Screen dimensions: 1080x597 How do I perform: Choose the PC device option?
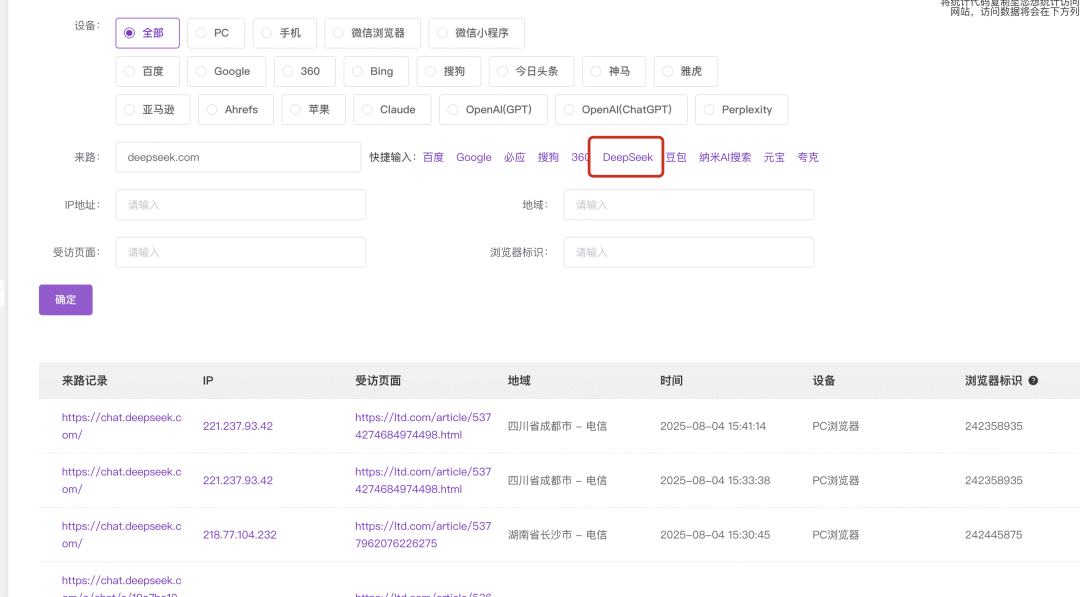(215, 33)
